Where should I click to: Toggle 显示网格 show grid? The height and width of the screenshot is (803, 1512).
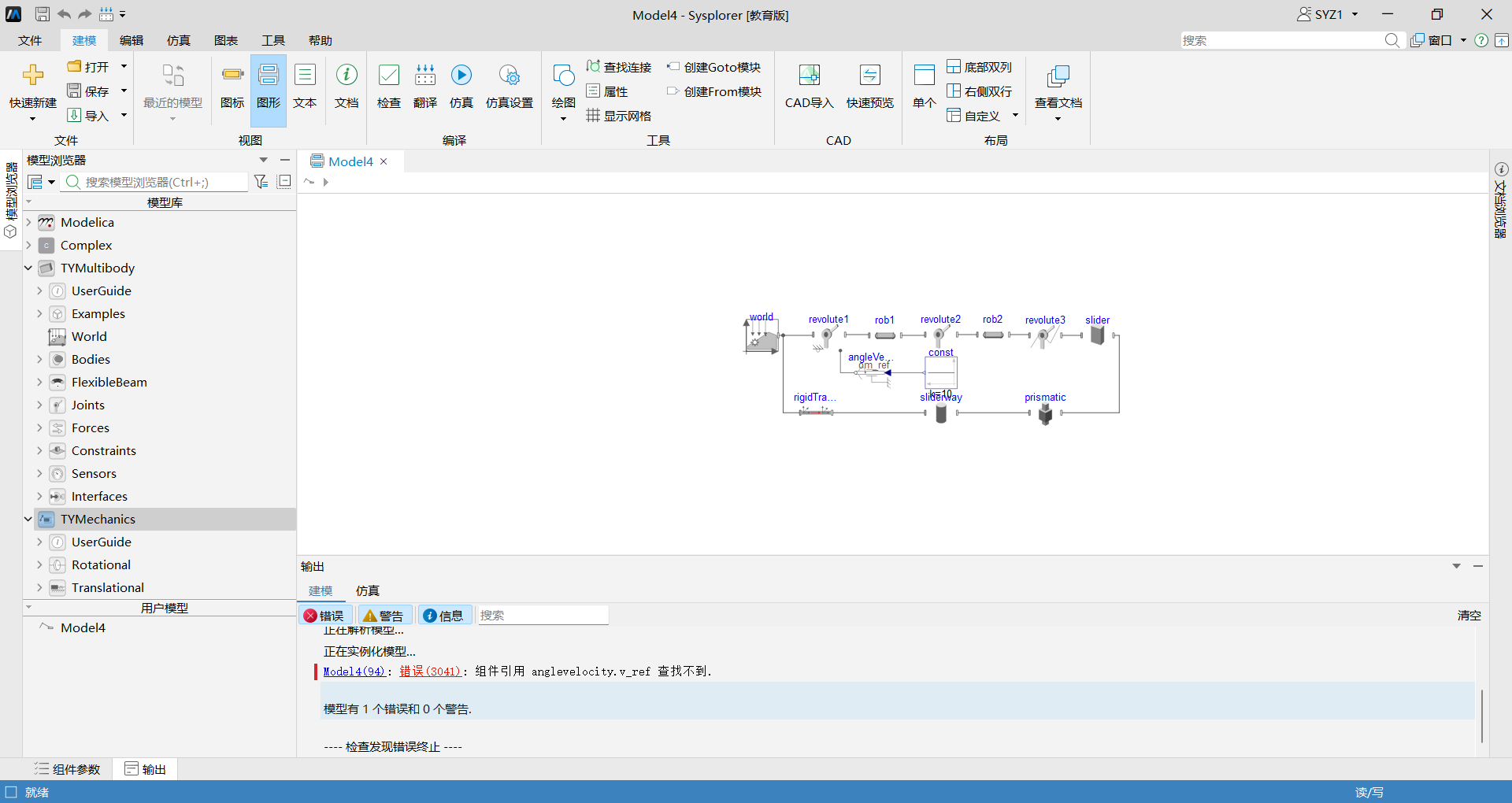(x=619, y=116)
